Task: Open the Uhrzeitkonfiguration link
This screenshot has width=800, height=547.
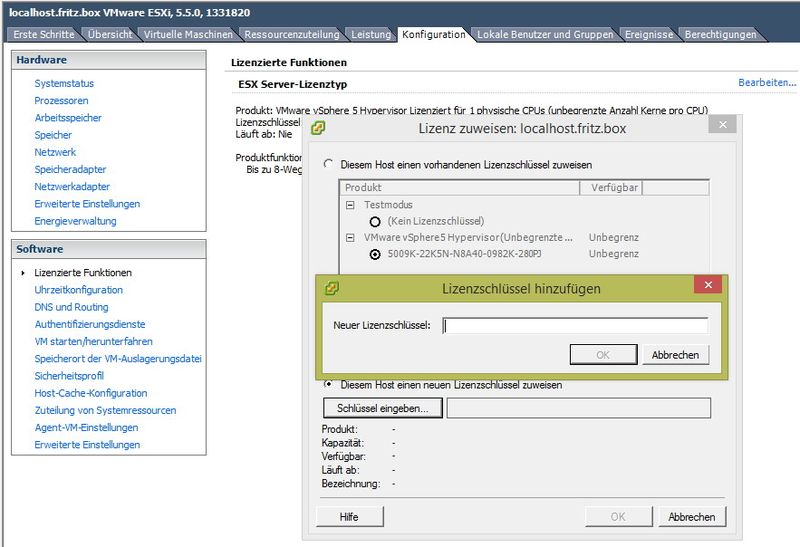Action: (x=79, y=290)
